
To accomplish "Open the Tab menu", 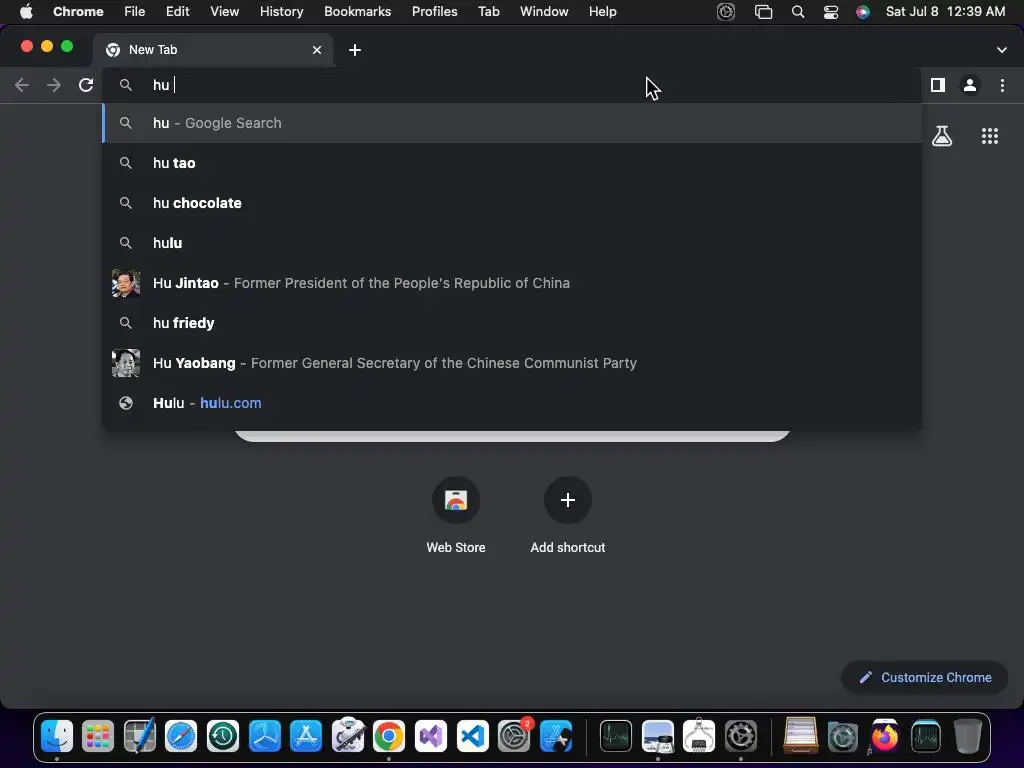I will 488,12.
